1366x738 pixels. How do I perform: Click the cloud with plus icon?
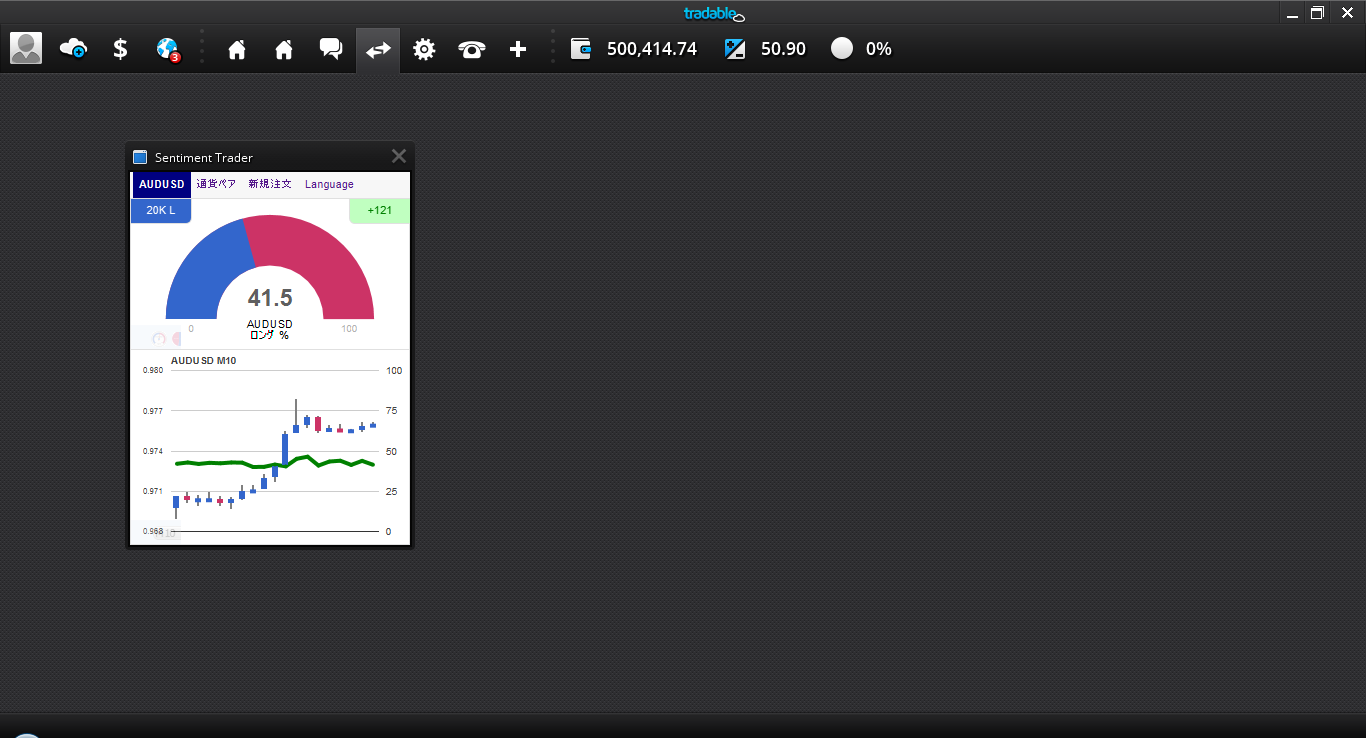point(73,48)
